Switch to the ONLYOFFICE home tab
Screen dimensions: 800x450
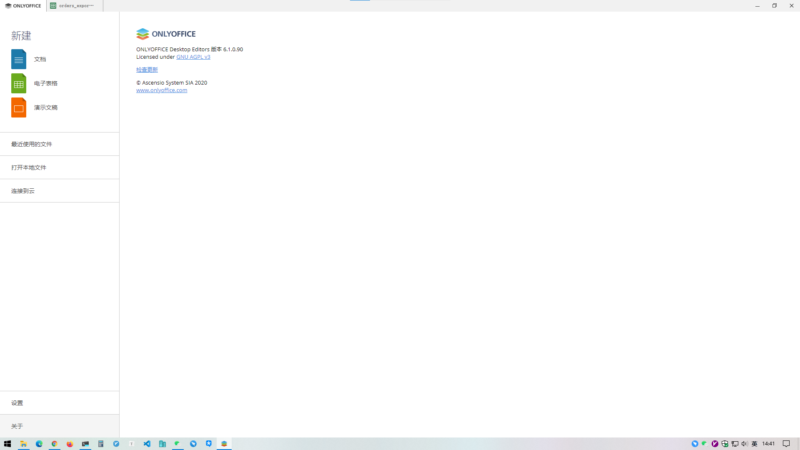[x=22, y=5]
